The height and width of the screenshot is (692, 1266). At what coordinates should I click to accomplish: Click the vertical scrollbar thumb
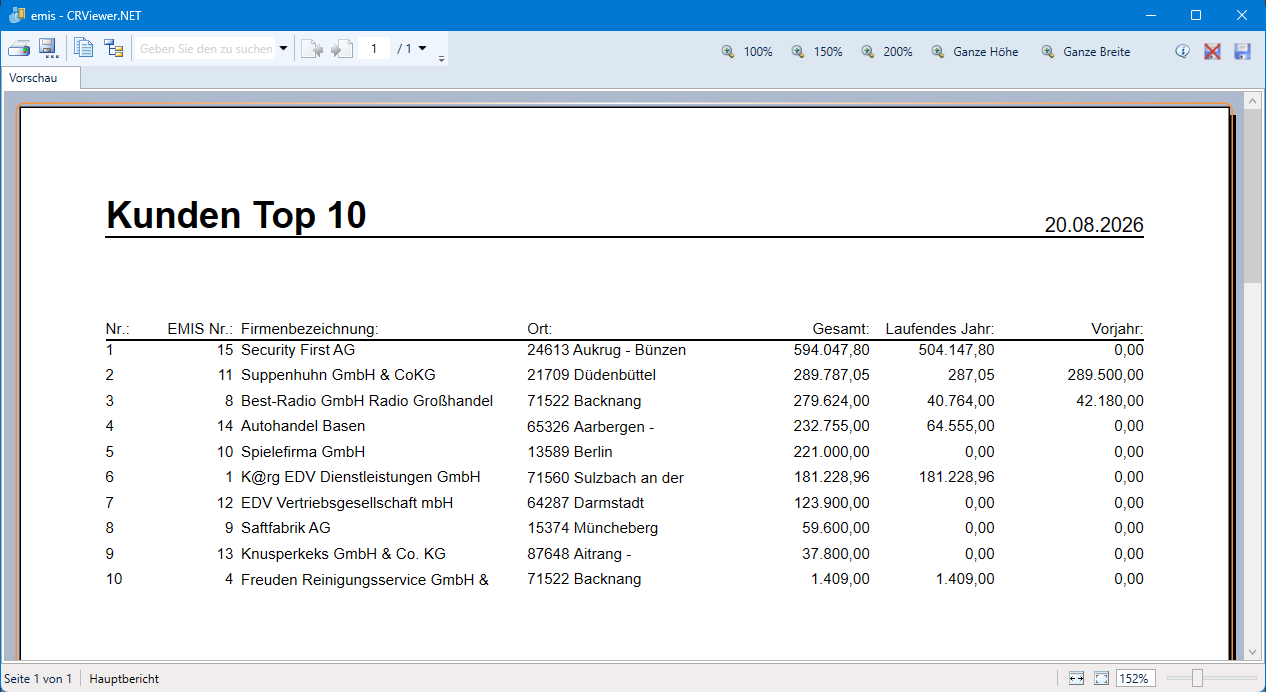[1251, 195]
